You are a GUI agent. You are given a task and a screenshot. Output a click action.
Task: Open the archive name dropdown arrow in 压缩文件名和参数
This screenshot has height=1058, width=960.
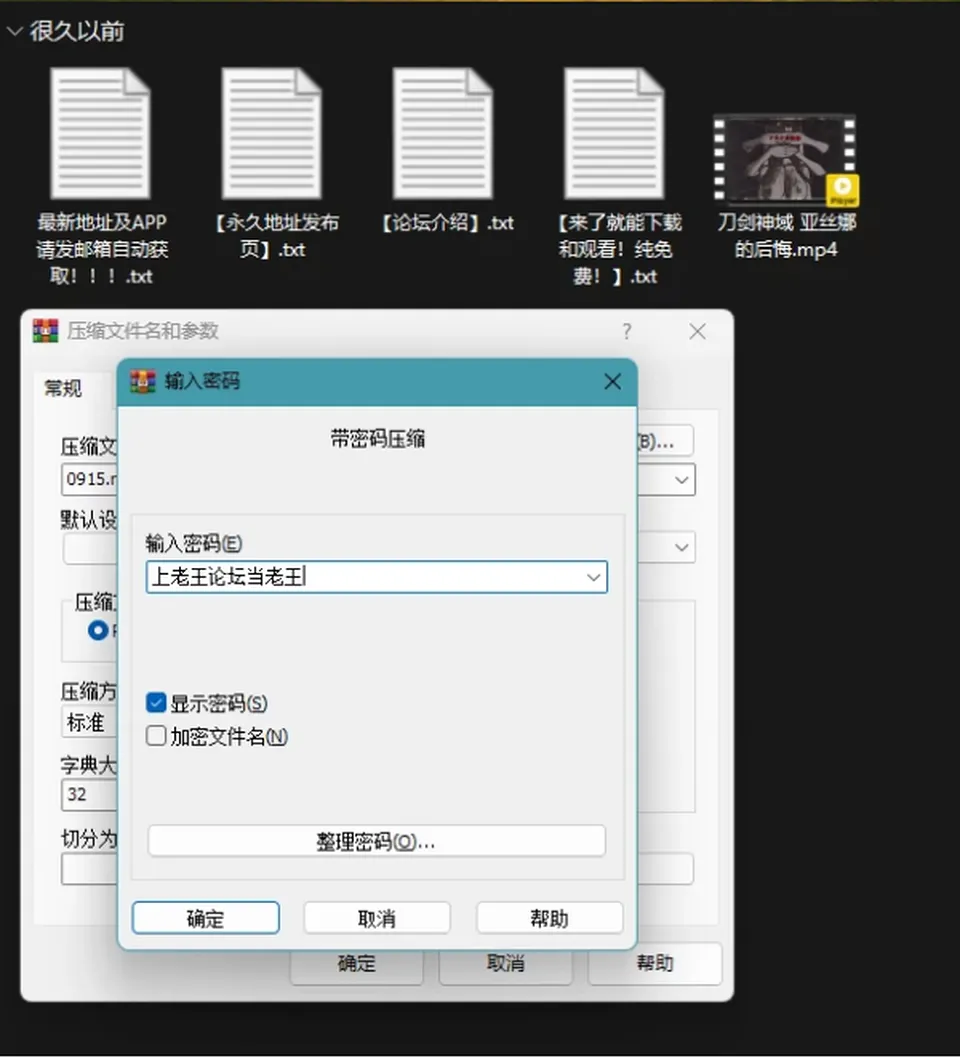[681, 480]
